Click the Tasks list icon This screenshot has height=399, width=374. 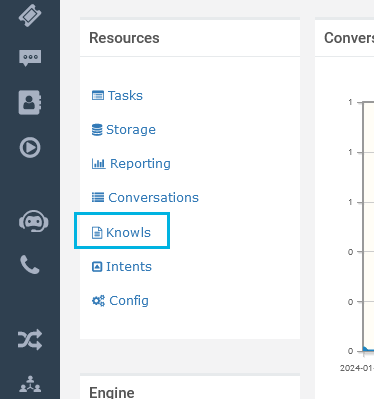(98, 96)
